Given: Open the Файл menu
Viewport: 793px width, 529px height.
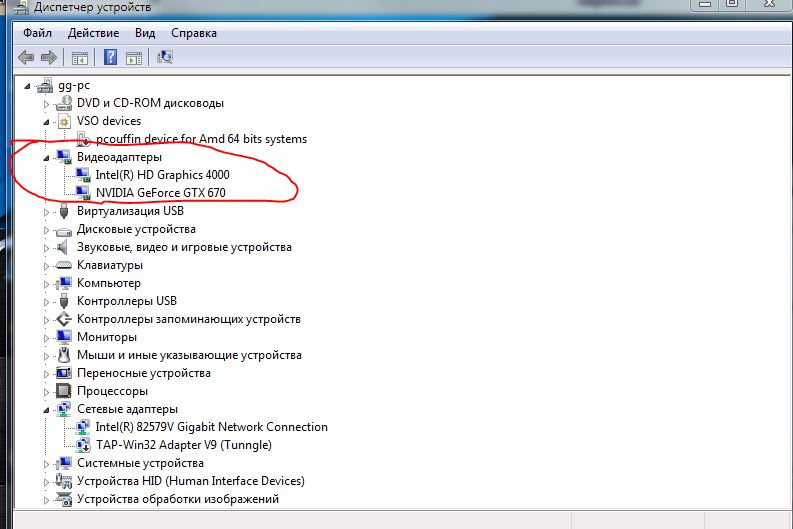Looking at the screenshot, I should click(x=37, y=33).
